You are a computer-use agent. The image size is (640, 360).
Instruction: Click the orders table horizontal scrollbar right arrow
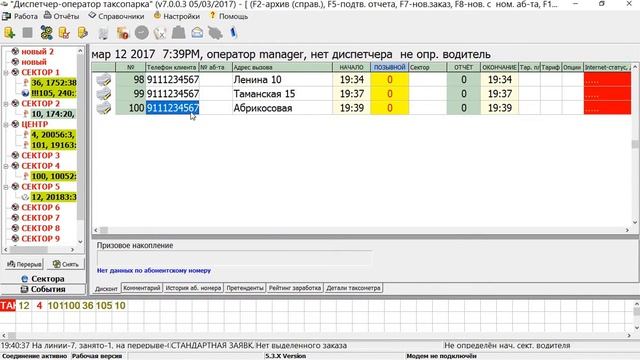[627, 230]
